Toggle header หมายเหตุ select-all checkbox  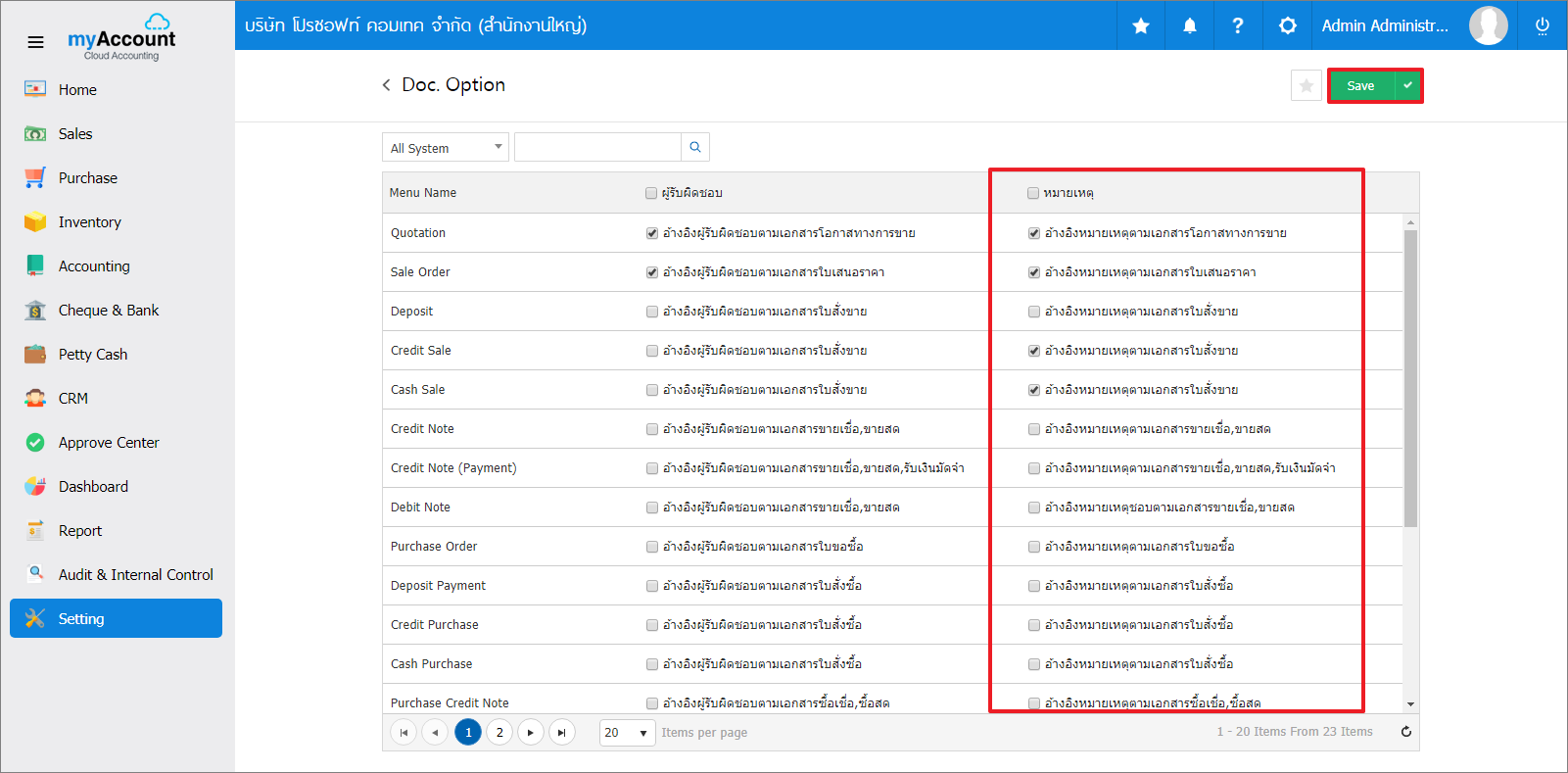(x=1033, y=193)
